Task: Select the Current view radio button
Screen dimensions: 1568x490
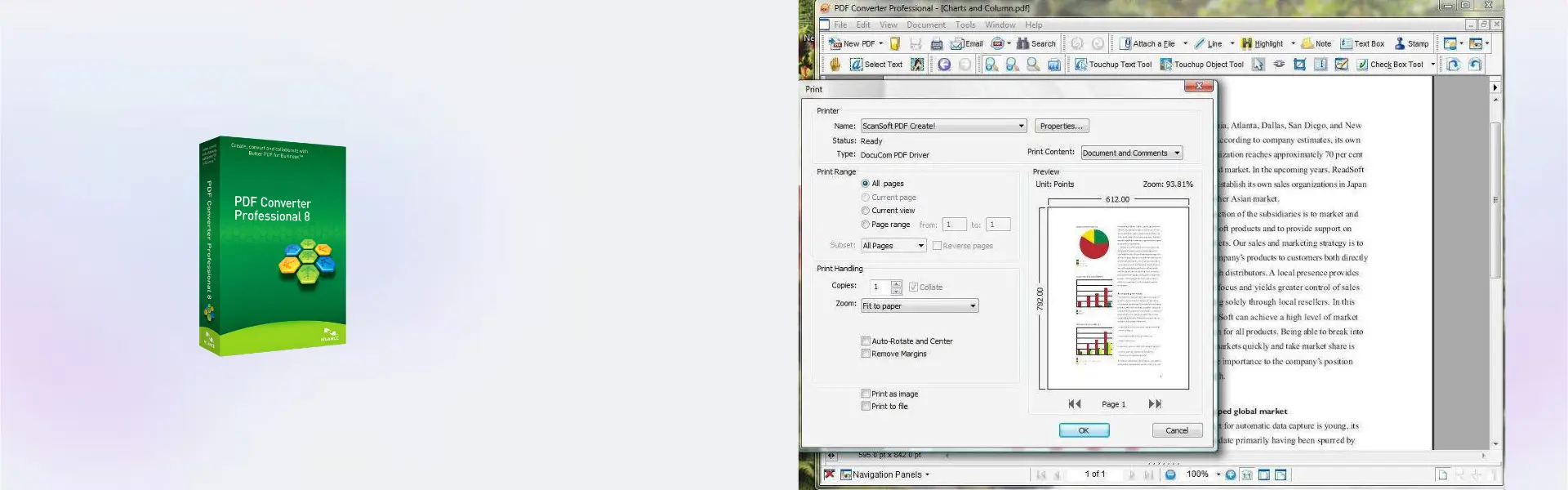Action: [865, 211]
